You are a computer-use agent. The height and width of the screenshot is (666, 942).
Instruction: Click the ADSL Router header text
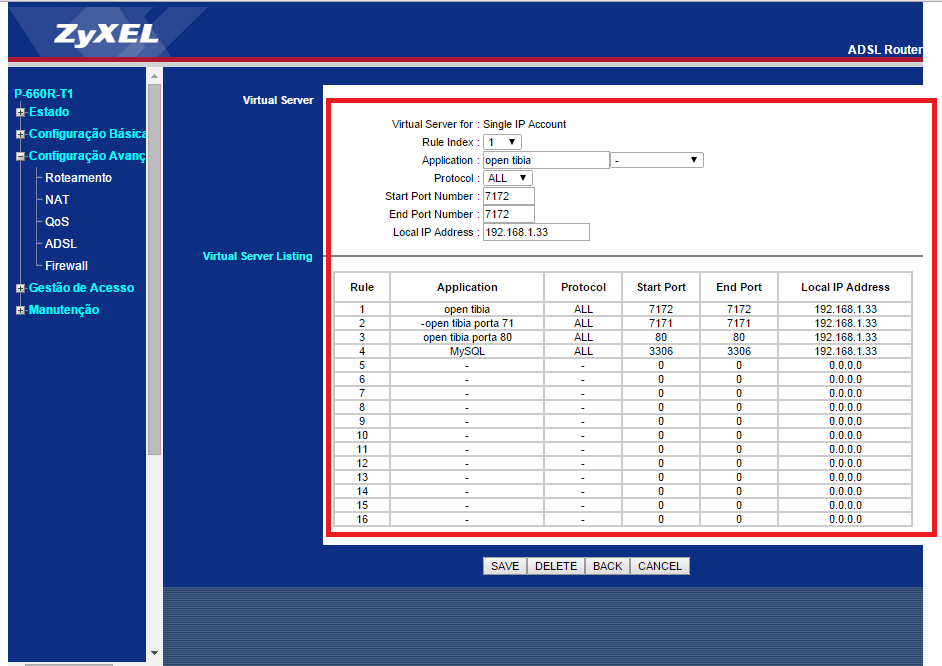coord(884,50)
